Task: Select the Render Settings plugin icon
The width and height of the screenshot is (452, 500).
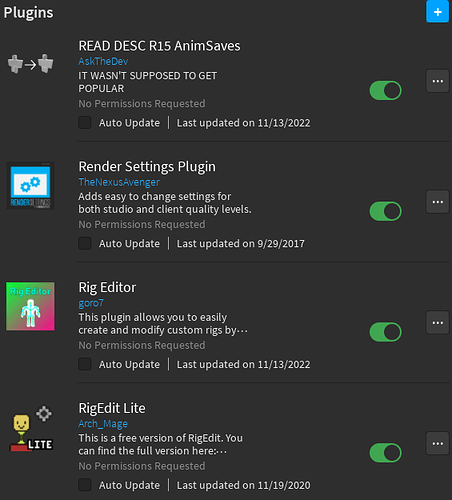Action: (x=30, y=186)
